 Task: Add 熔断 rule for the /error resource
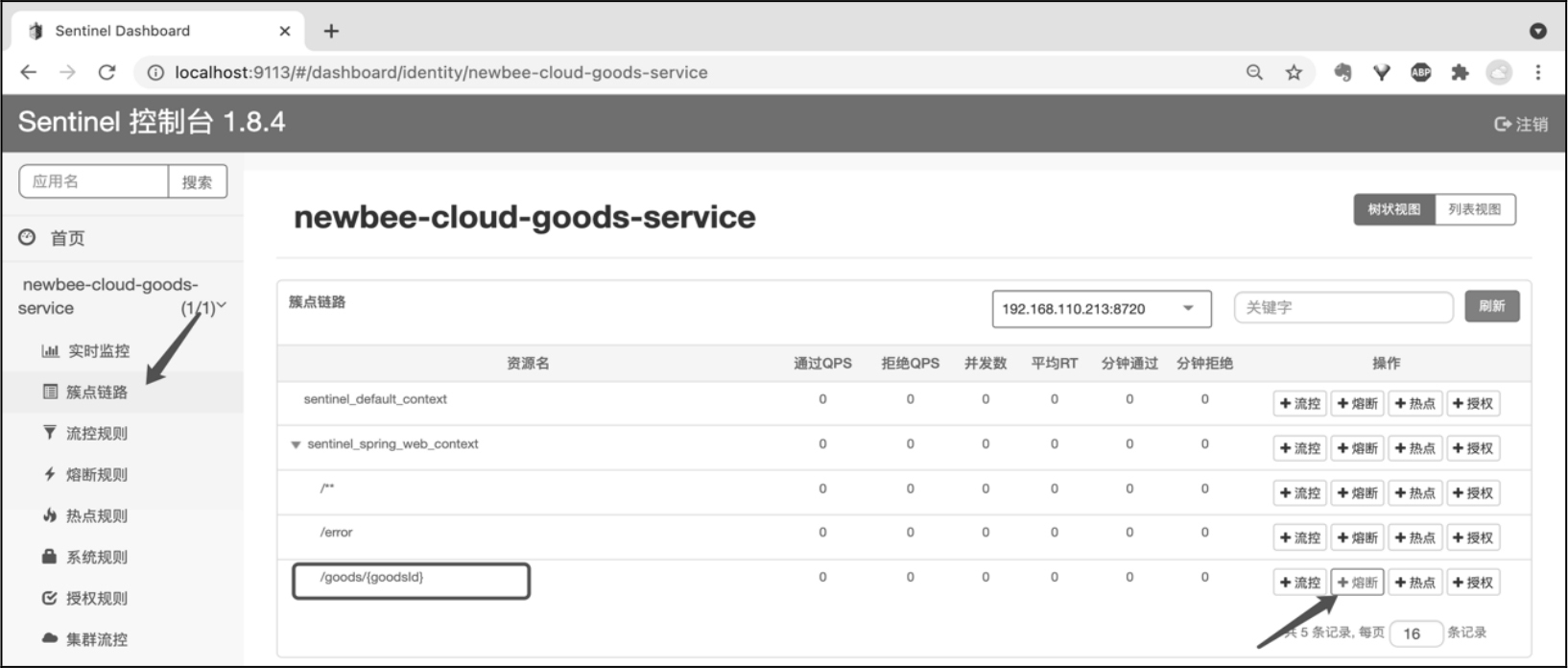[1357, 537]
